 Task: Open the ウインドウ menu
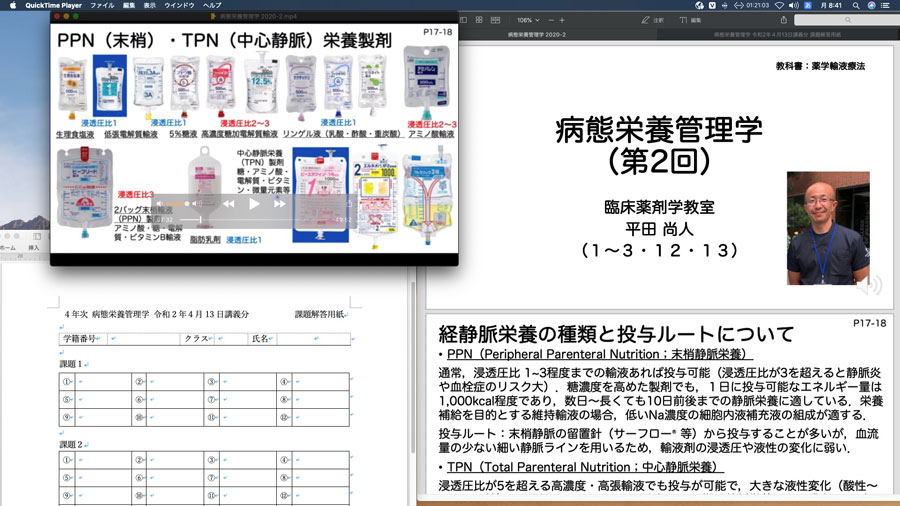coord(180,5)
